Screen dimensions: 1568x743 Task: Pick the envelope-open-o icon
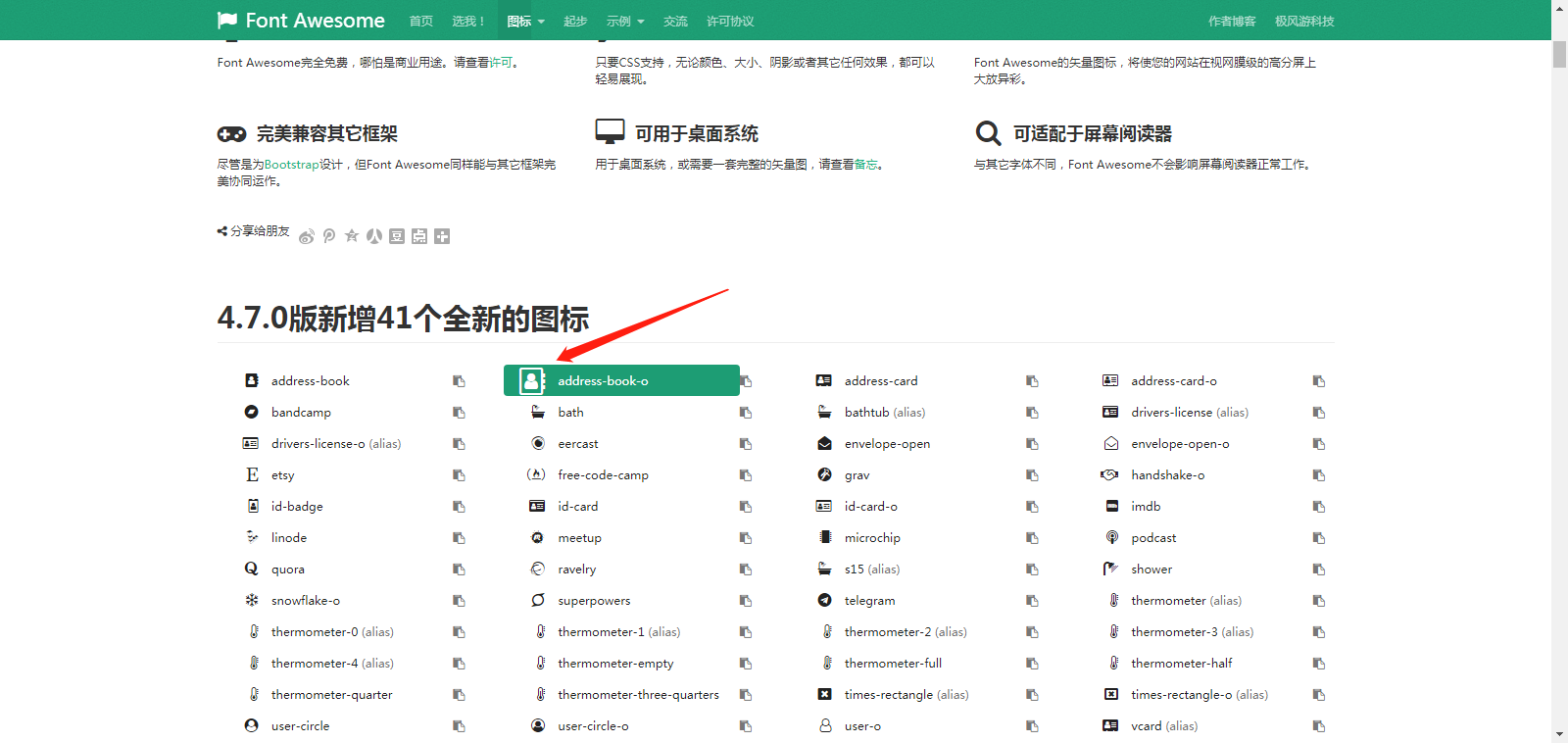(x=1110, y=443)
